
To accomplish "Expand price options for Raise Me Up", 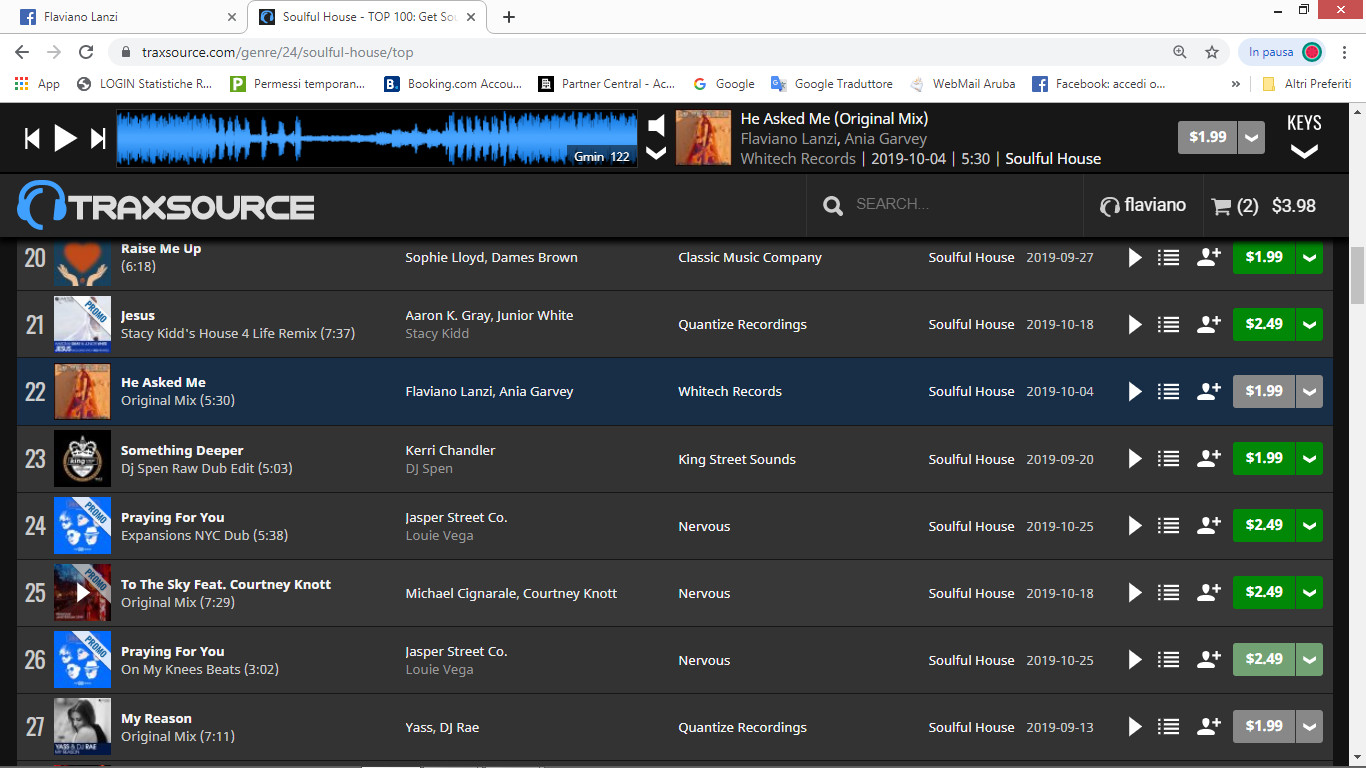I will tap(1309, 257).
